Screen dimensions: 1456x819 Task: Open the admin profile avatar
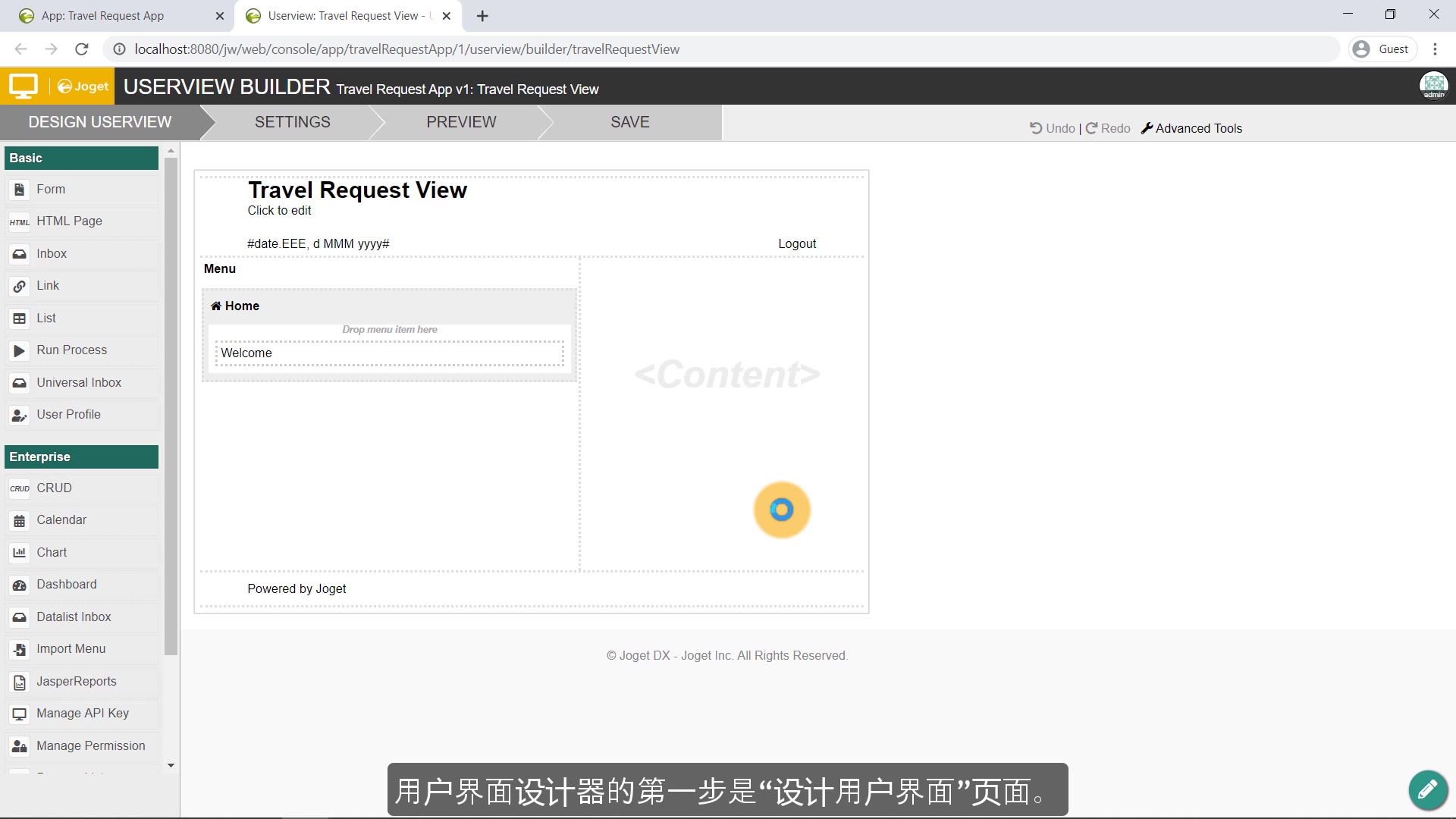point(1433,86)
